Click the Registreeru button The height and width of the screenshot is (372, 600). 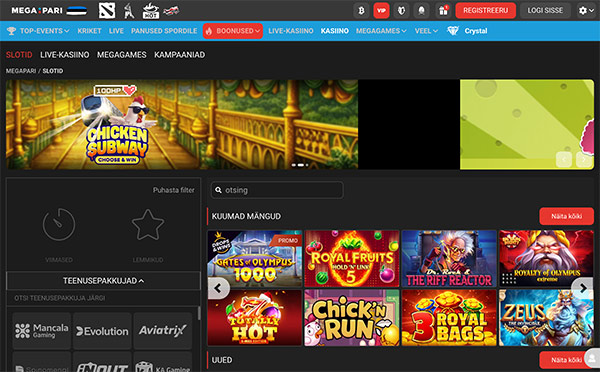tap(485, 11)
